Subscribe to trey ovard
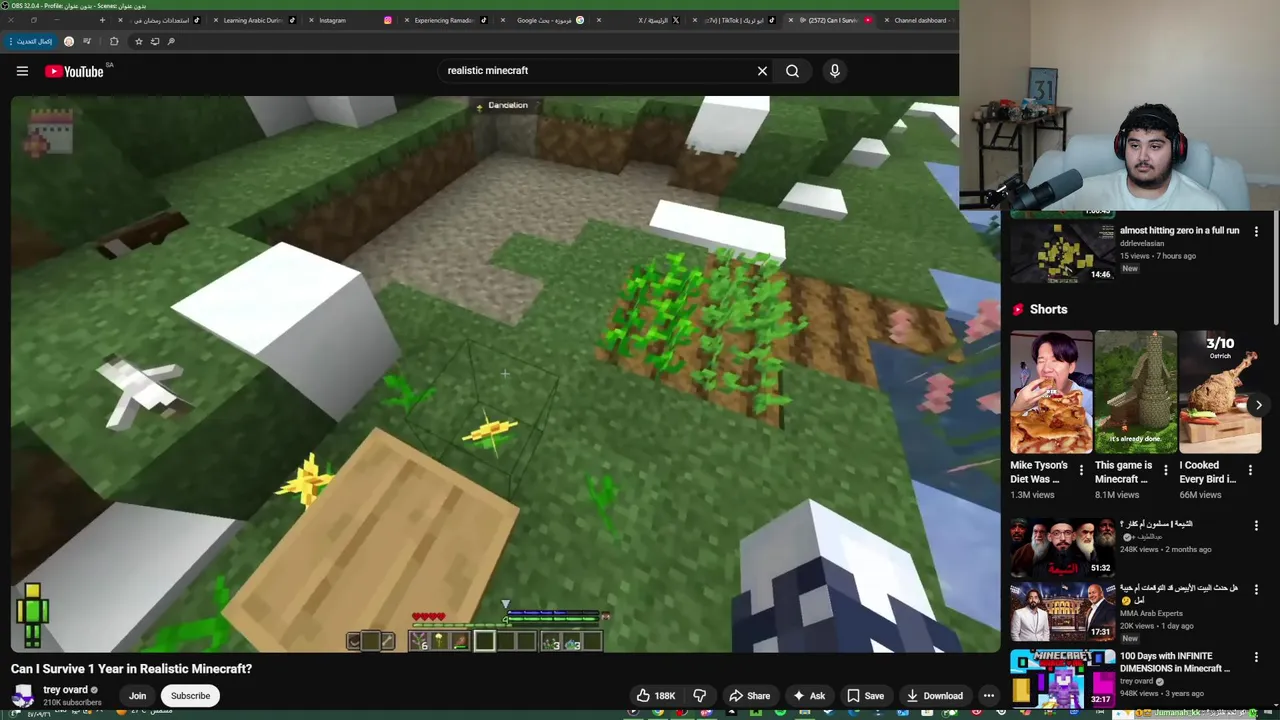 pos(190,696)
